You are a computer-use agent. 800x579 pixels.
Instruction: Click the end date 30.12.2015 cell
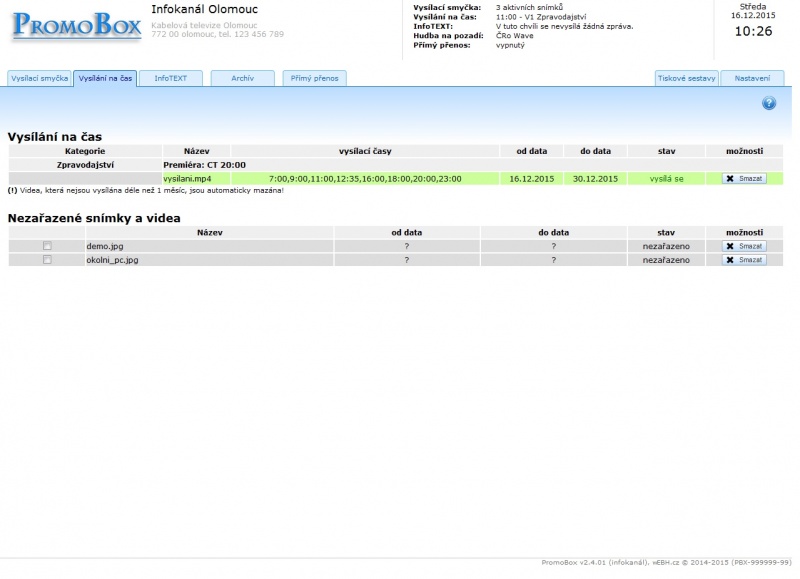click(x=595, y=179)
